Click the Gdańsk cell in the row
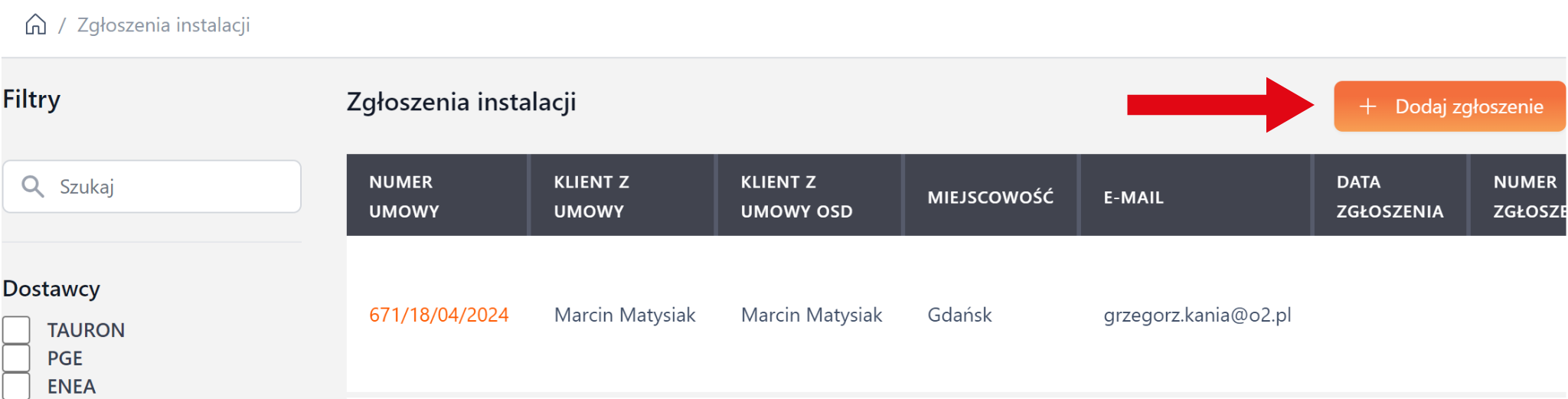 [x=959, y=315]
